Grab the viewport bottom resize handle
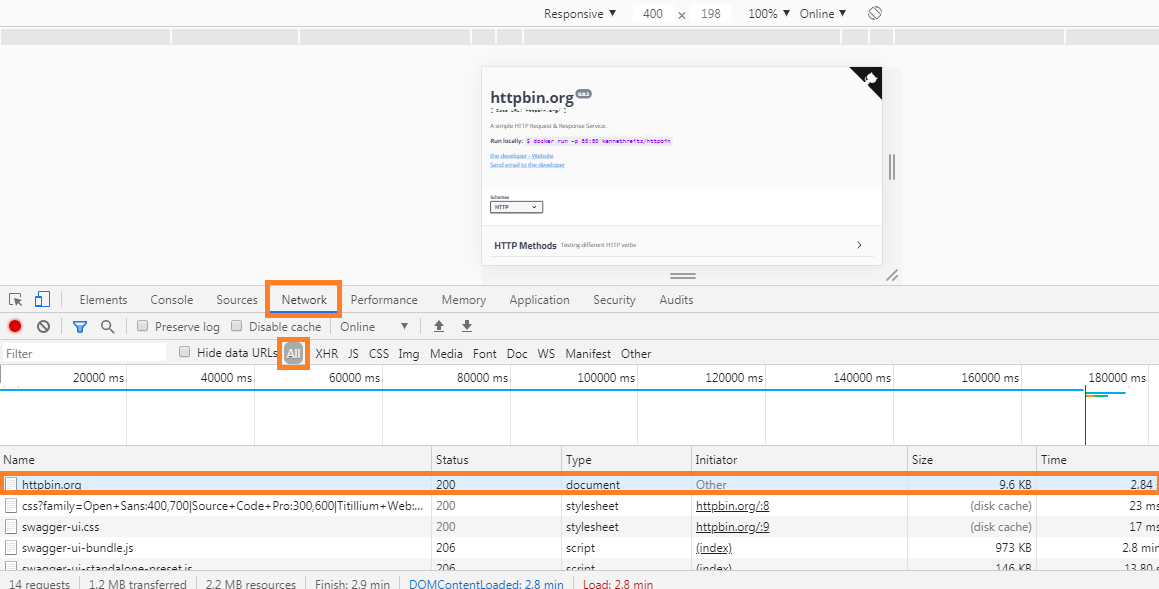The image size is (1159, 589). coord(683,276)
